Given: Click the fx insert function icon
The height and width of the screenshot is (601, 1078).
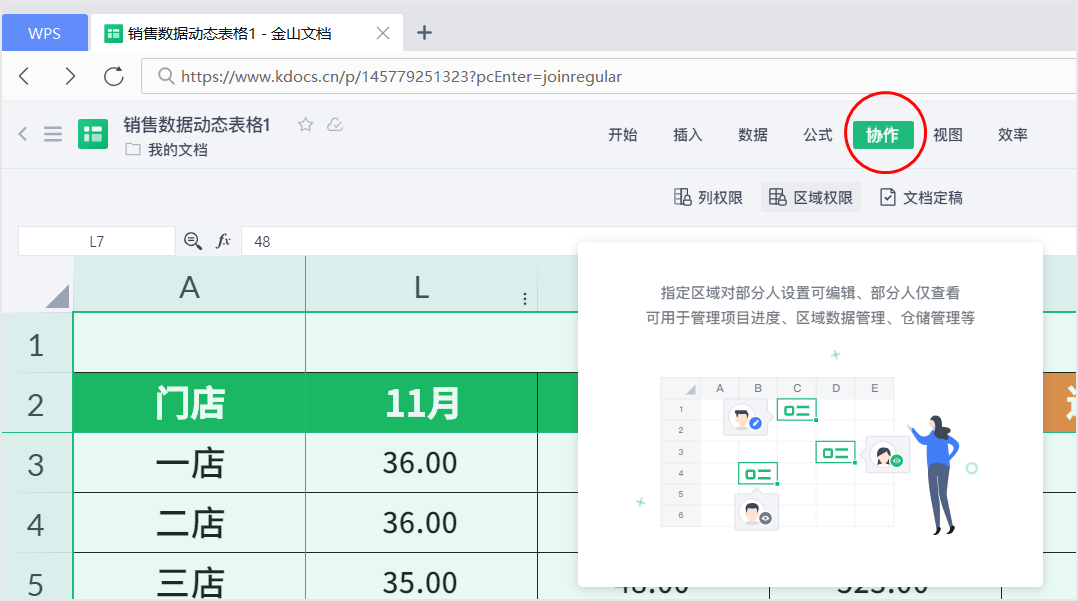Looking at the screenshot, I should pos(224,241).
